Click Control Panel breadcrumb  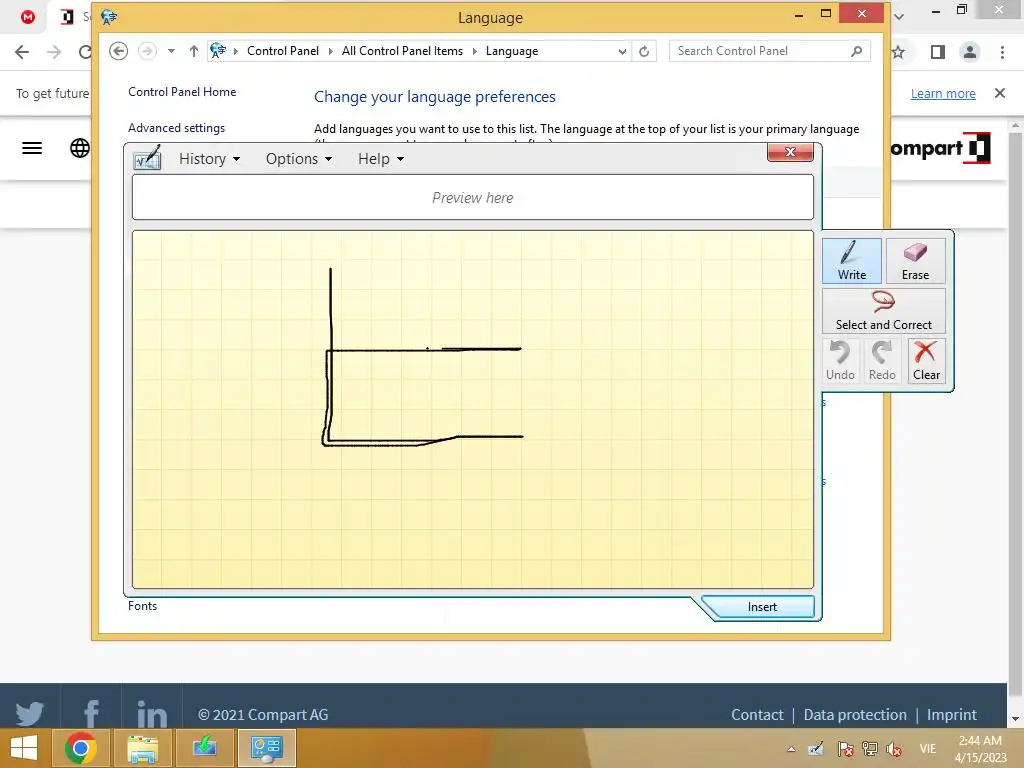tap(283, 51)
